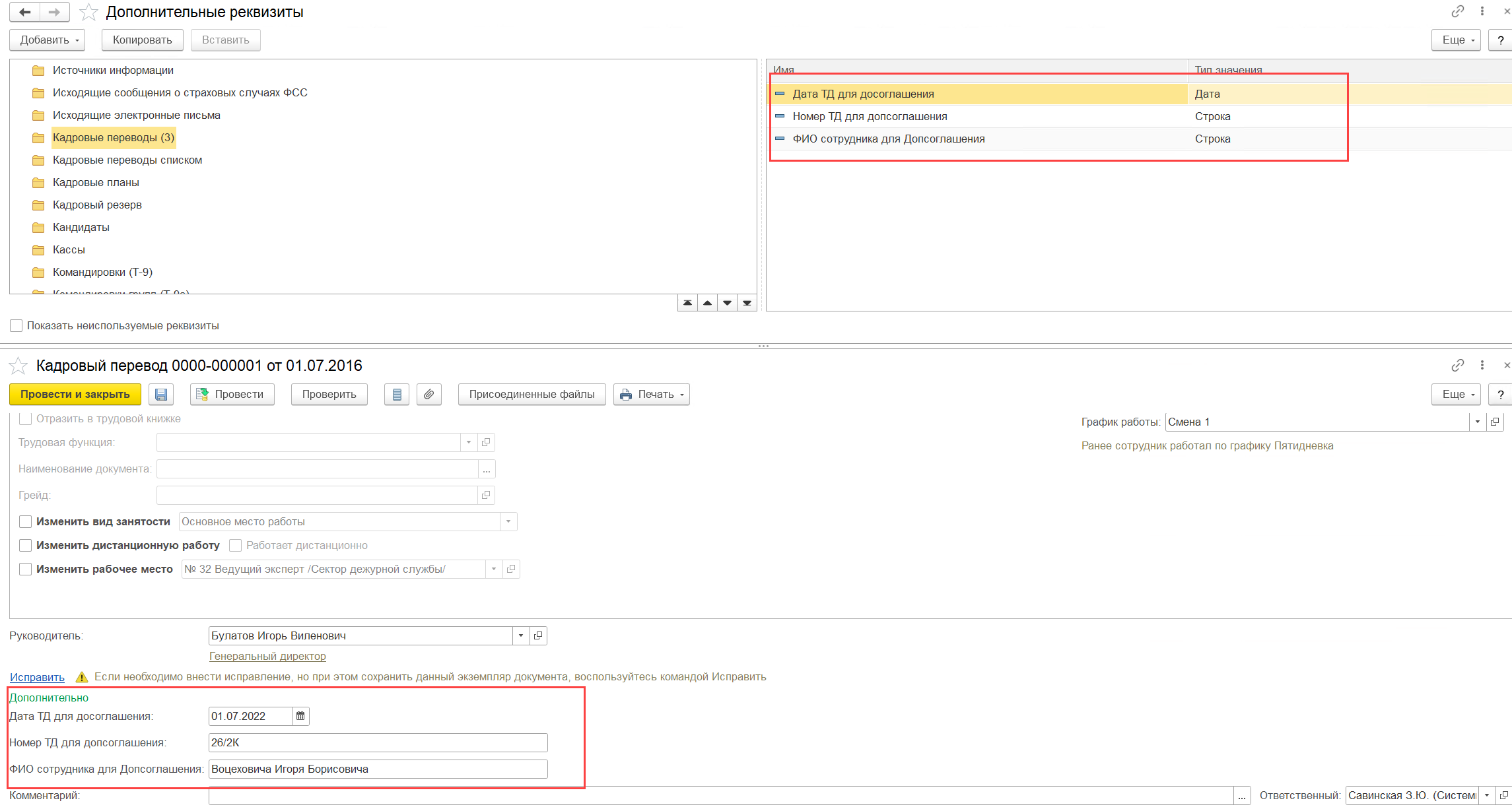The width and height of the screenshot is (1512, 811).
Task: Open Руководитель Булатов item card icon
Action: (538, 635)
